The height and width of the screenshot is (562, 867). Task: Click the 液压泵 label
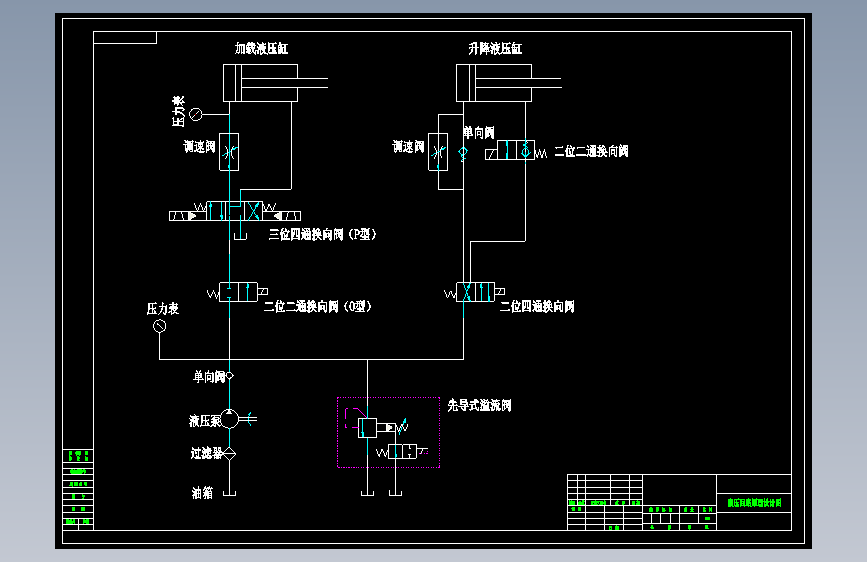coord(205,421)
